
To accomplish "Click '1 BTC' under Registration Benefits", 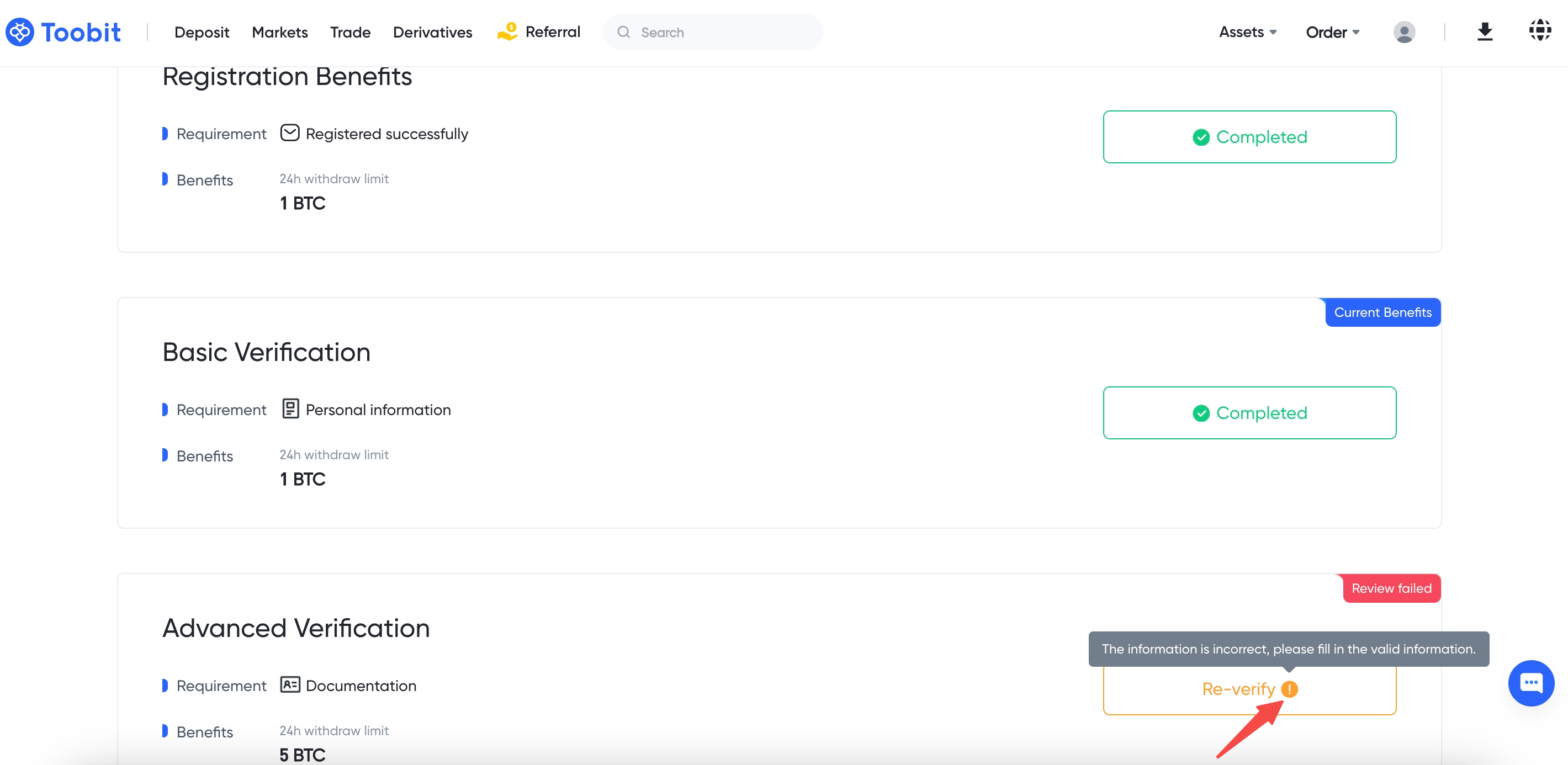I will [x=302, y=203].
